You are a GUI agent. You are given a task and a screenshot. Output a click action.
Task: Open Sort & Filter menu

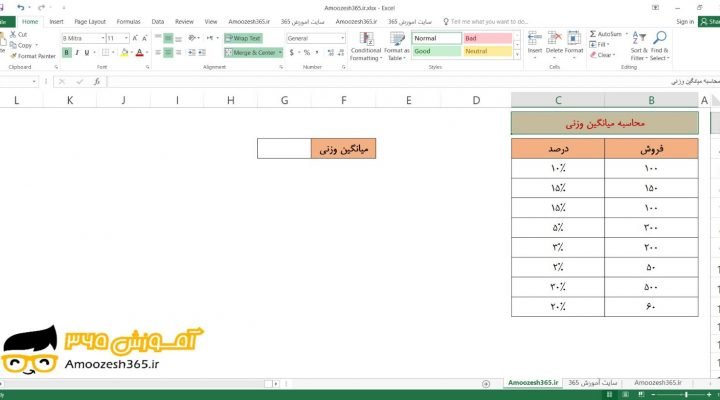click(x=639, y=46)
